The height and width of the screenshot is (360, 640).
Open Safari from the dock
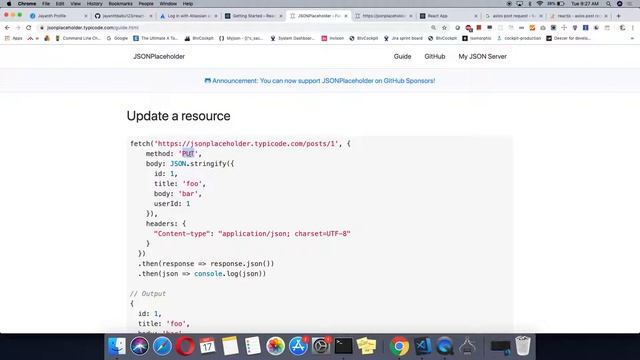[x=162, y=346]
